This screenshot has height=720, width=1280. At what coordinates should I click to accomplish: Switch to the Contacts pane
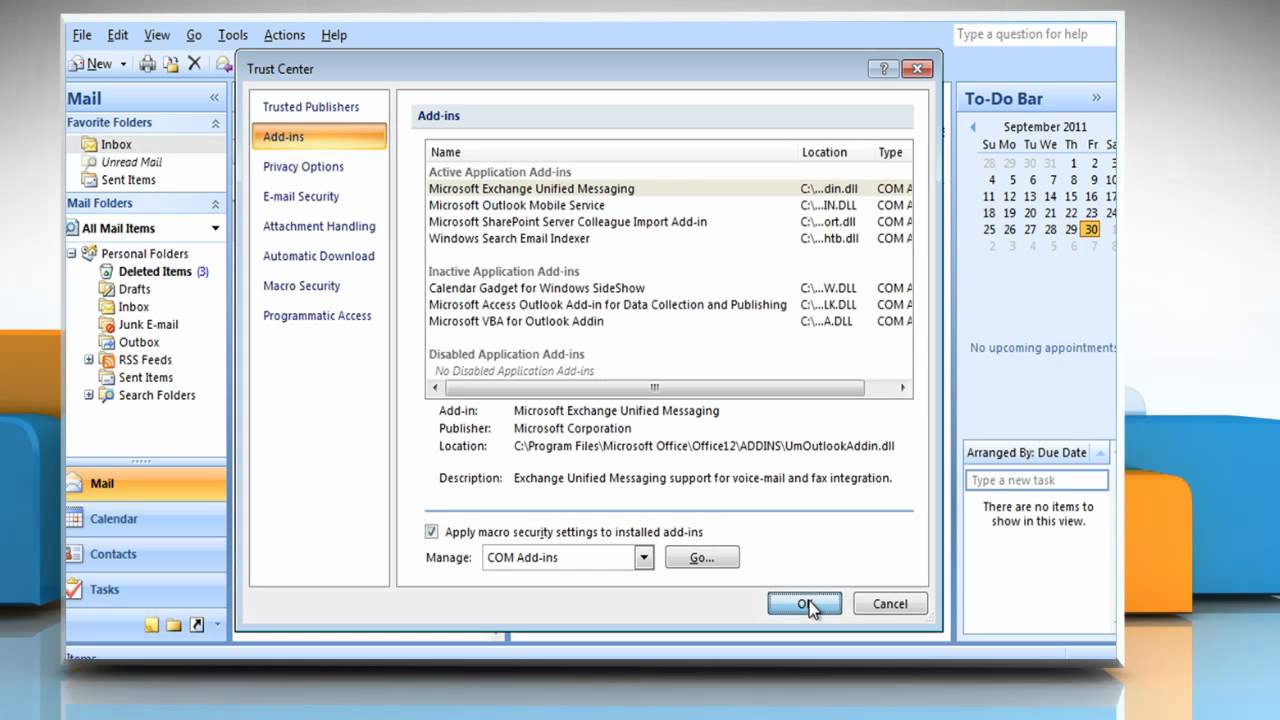tap(146, 554)
